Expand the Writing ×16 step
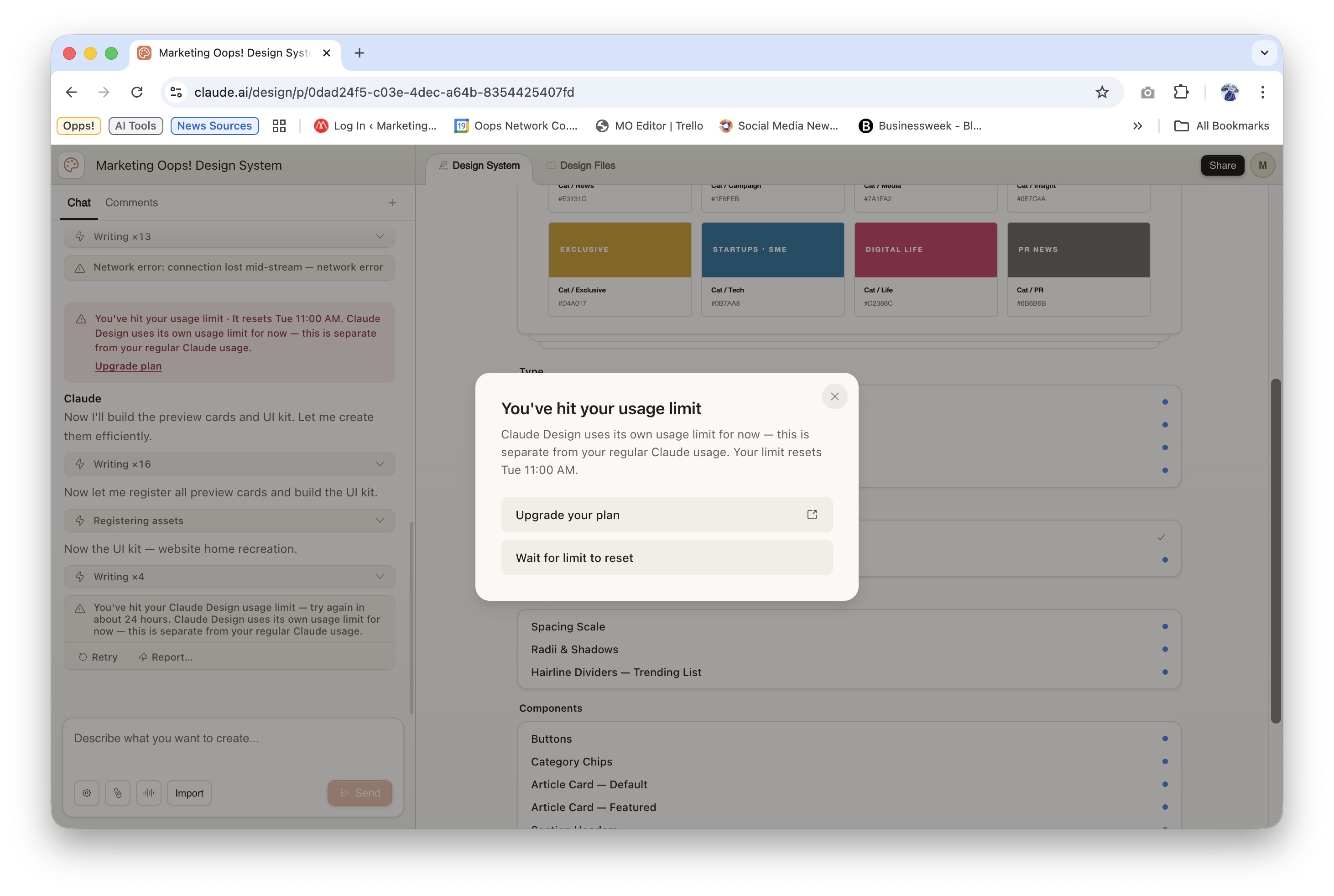The width and height of the screenshot is (1334, 896). point(379,464)
